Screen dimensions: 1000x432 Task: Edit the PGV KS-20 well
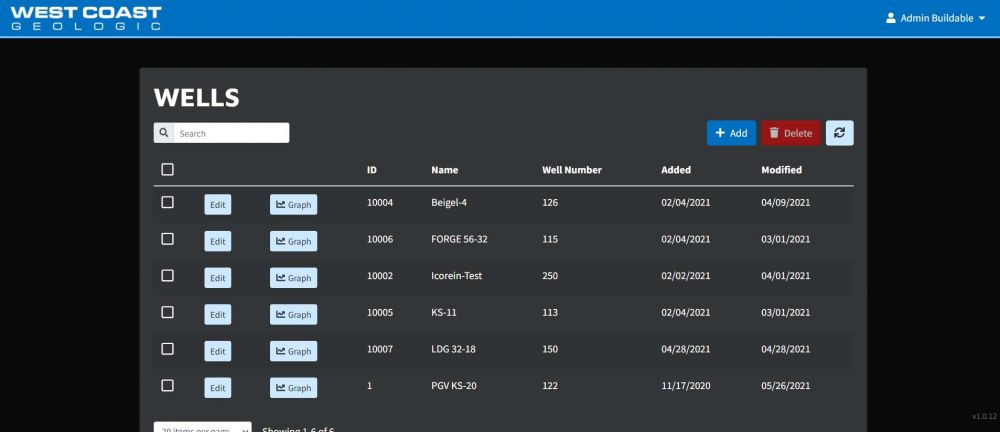click(217, 388)
